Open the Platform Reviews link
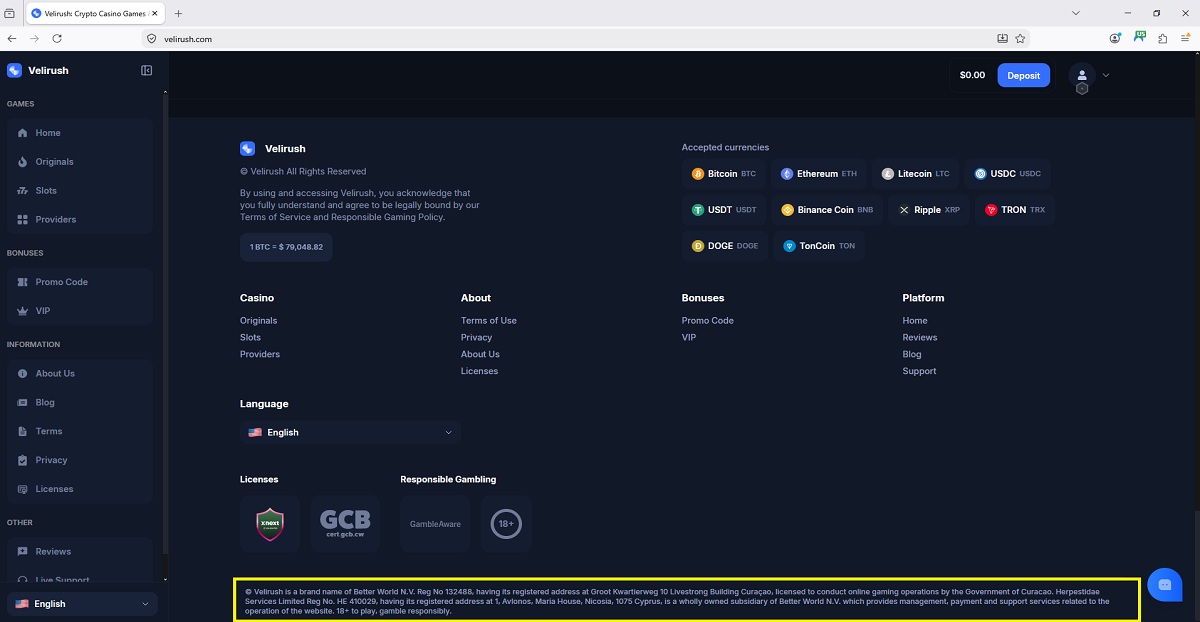This screenshot has height=622, width=1200. click(920, 338)
